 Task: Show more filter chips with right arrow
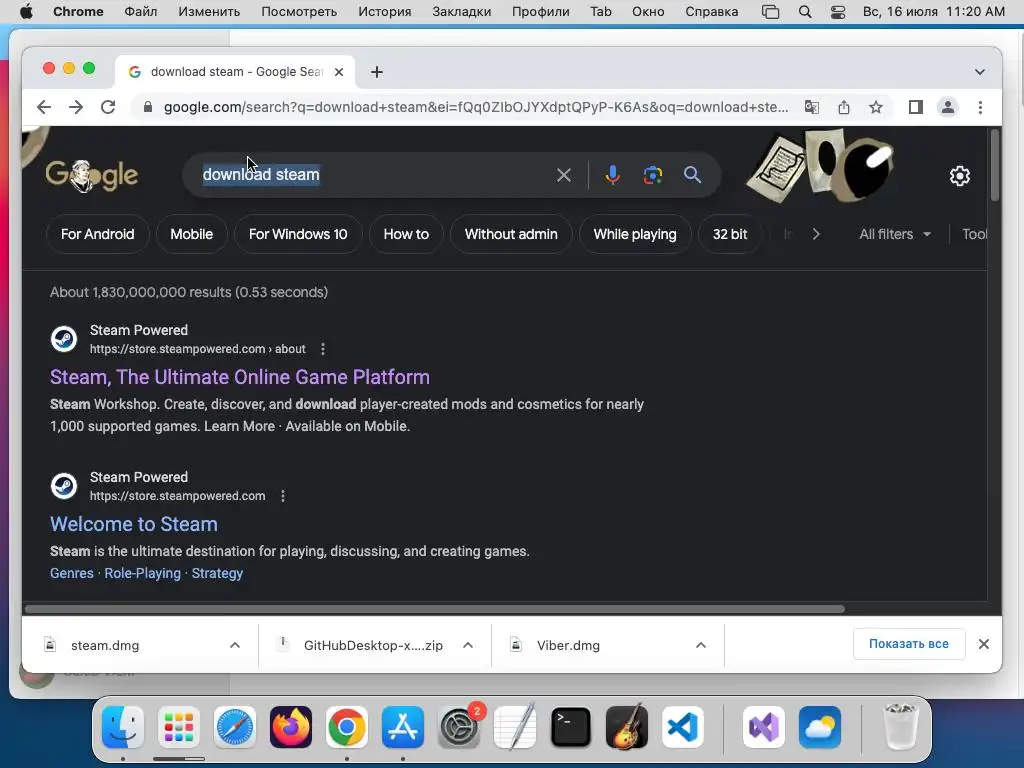(816, 234)
